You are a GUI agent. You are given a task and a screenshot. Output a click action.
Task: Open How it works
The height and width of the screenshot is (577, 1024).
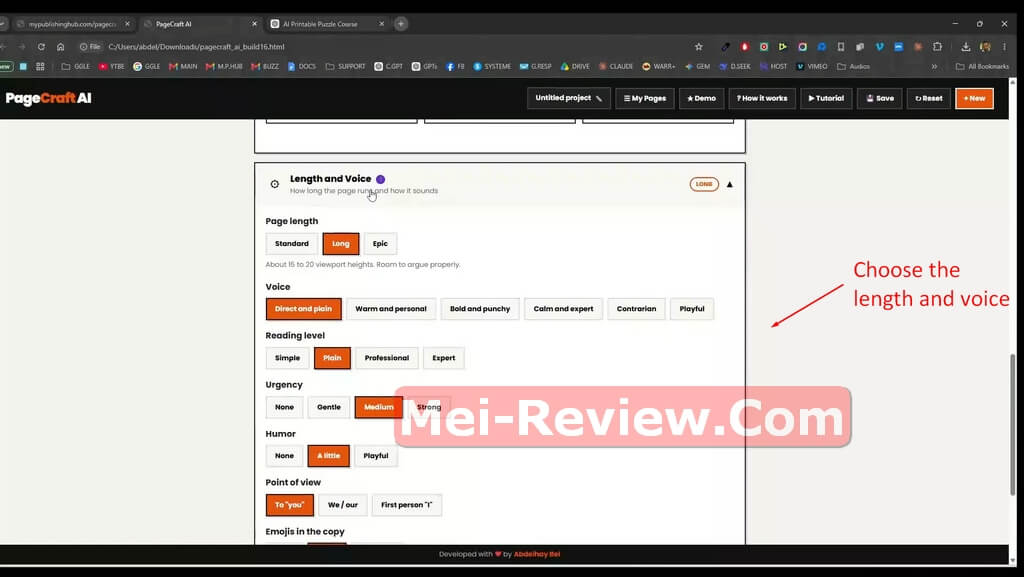pos(762,99)
